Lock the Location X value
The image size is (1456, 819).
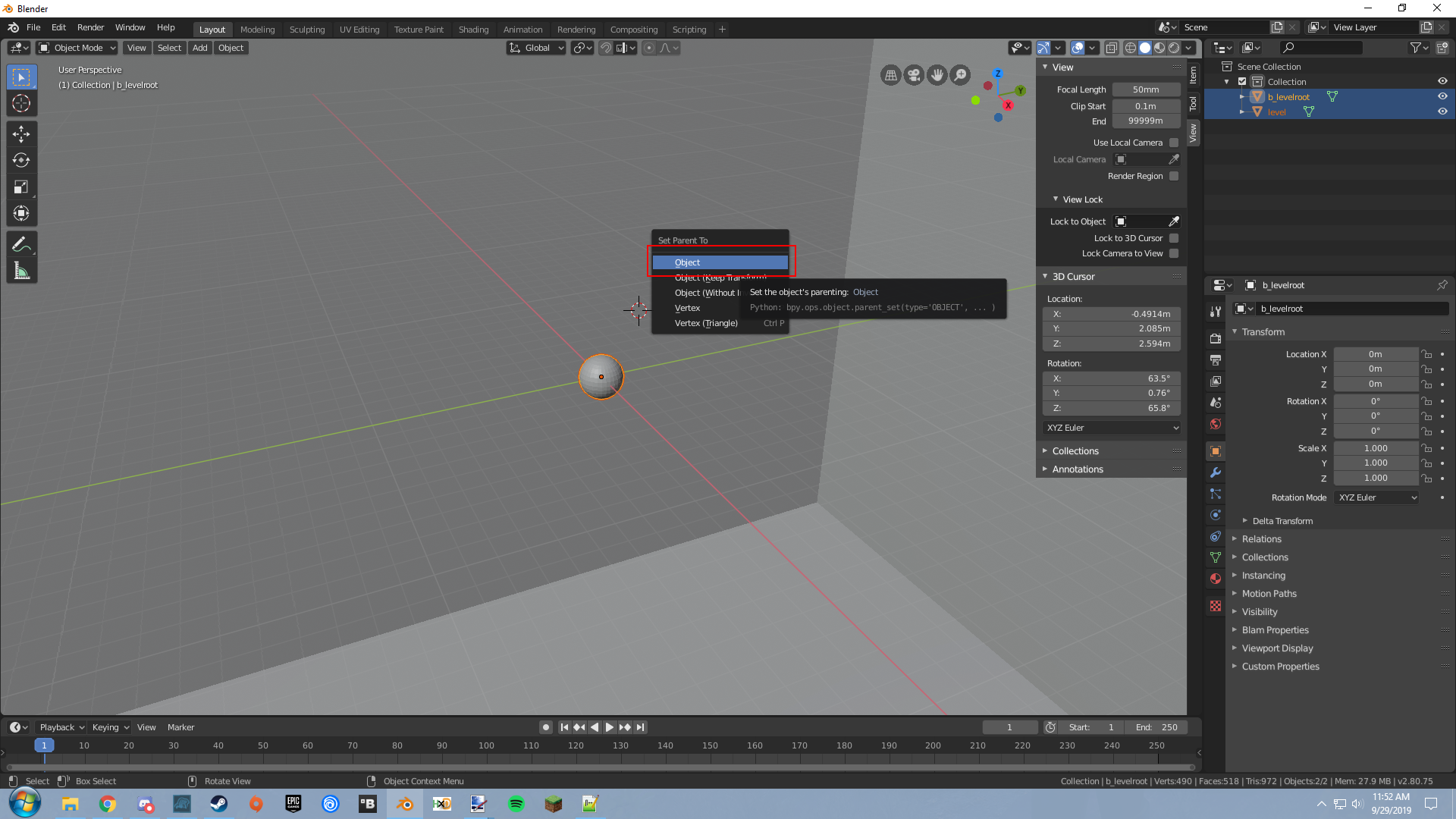(x=1426, y=353)
